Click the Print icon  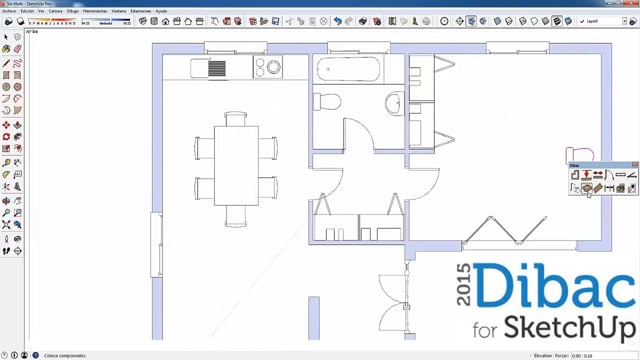click(x=363, y=21)
